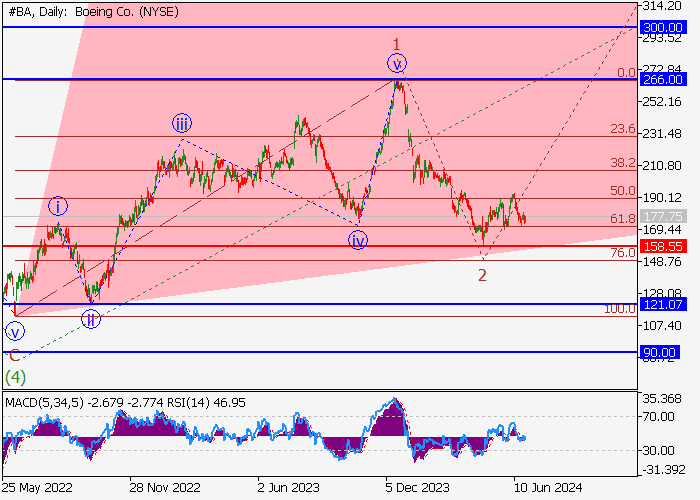
Task: Select the 210.80 price axis value
Action: point(662,166)
